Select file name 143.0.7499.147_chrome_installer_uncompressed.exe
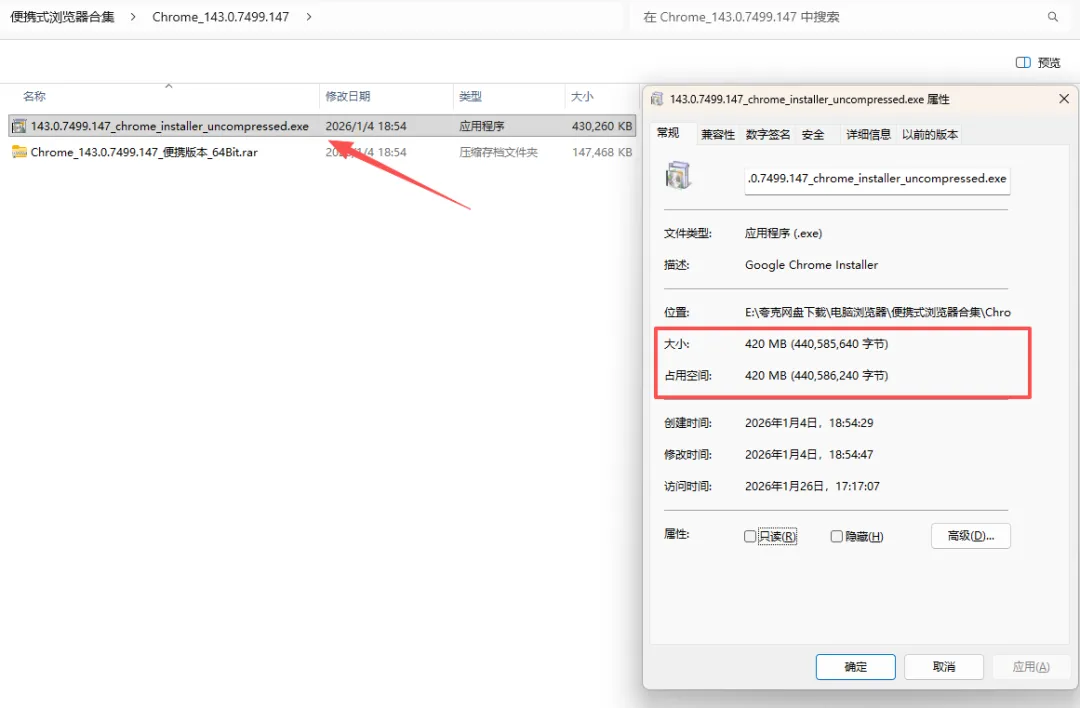Image resolution: width=1080 pixels, height=708 pixels. pyautogui.click(x=169, y=126)
